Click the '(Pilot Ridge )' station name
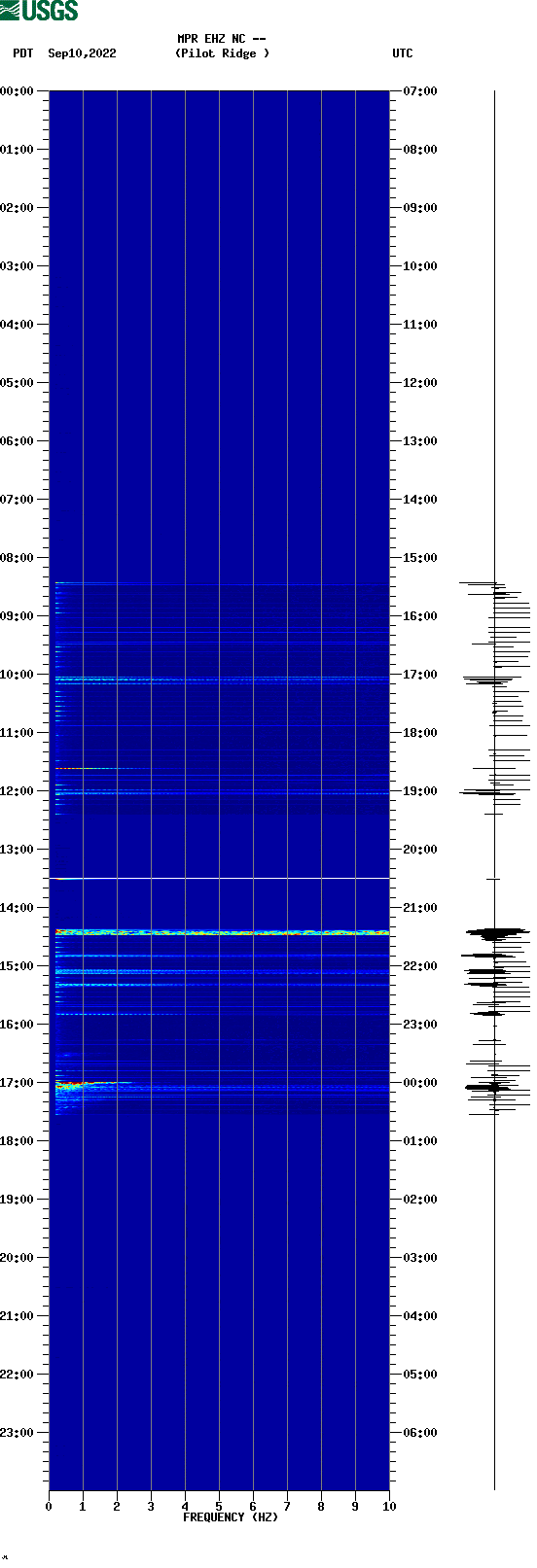 [222, 53]
